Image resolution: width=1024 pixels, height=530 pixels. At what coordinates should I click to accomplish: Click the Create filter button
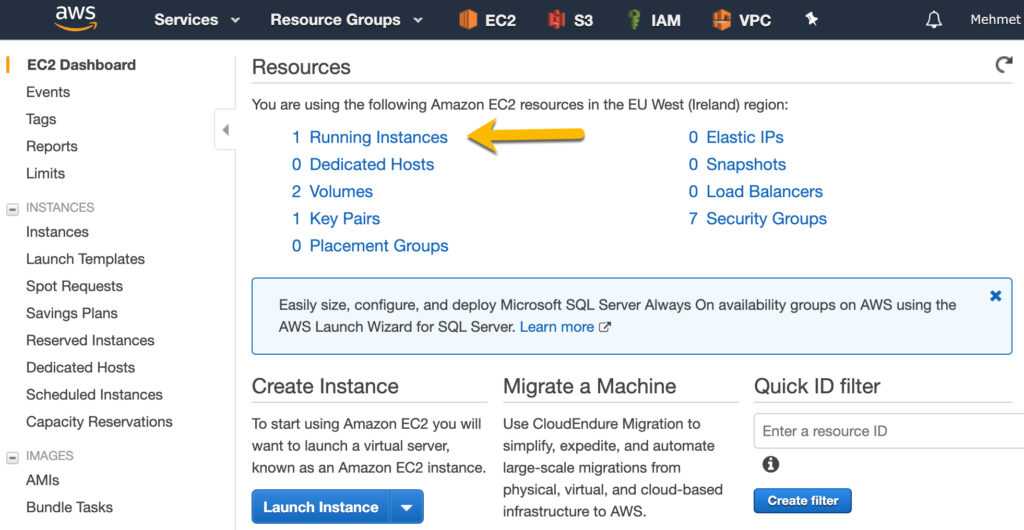803,501
